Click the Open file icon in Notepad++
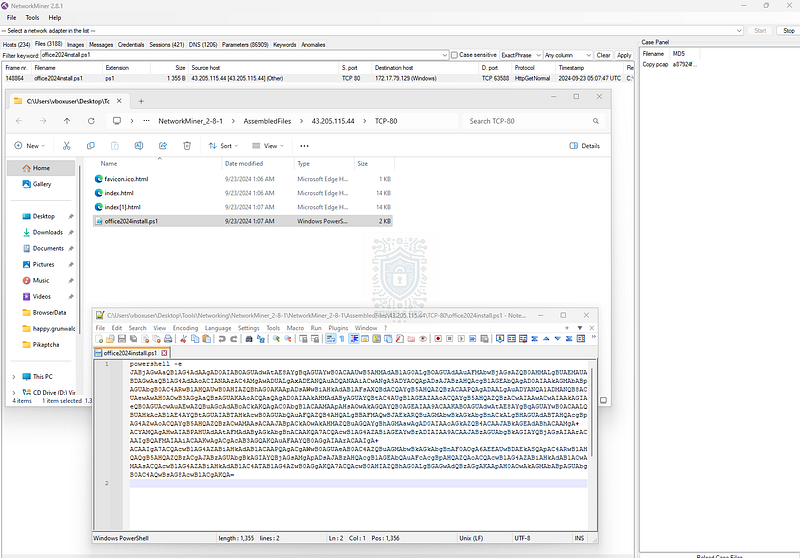 pos(110,339)
